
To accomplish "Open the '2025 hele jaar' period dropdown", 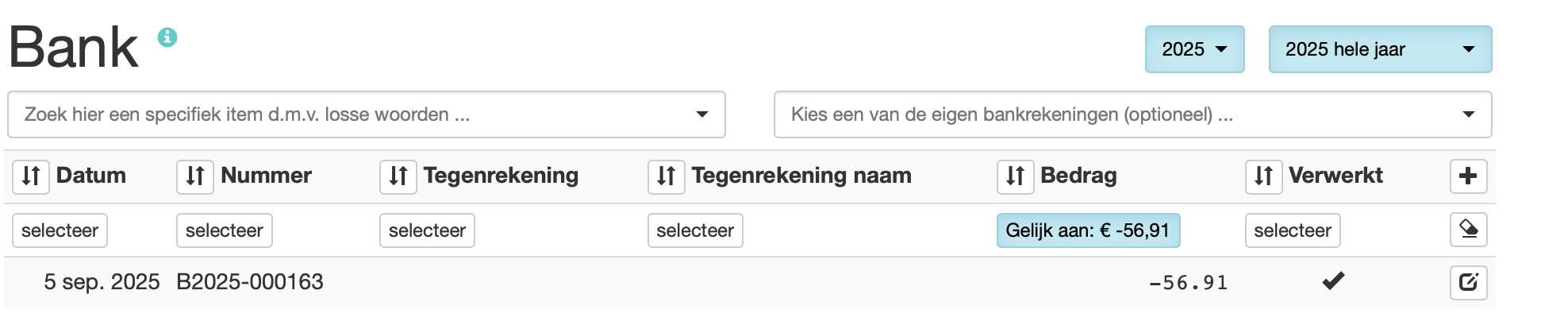I will [1380, 49].
